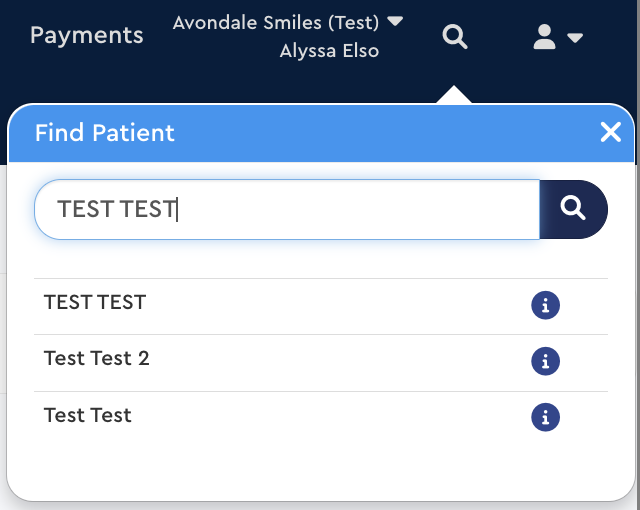
Task: Open info icon for Test Test 2
Action: [545, 361]
